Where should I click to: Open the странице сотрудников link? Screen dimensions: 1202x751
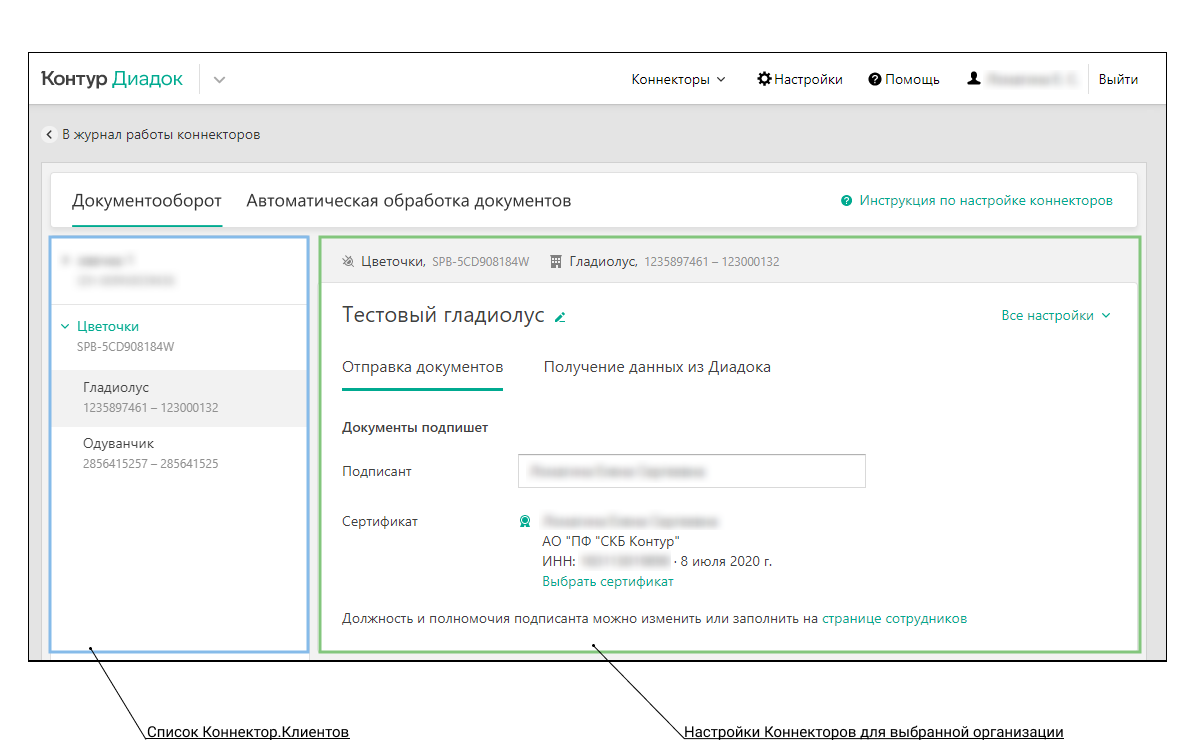(894, 618)
